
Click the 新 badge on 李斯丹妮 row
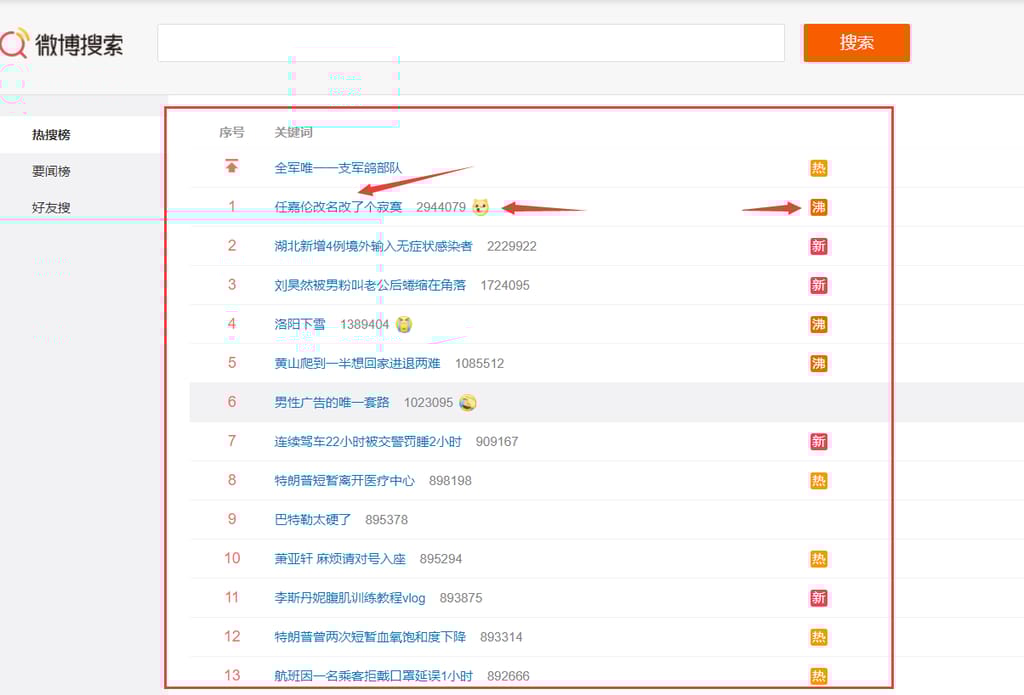click(818, 598)
